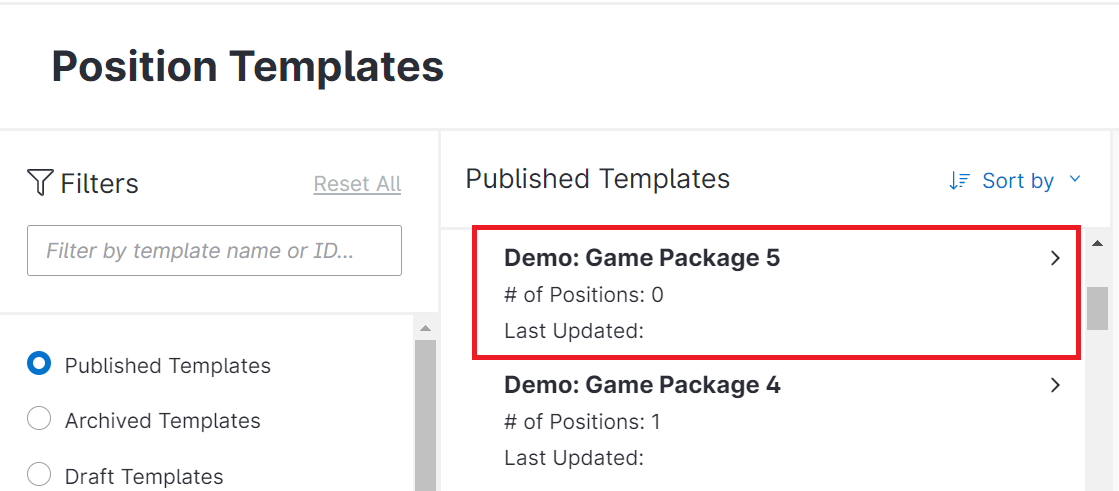Click the Published Templates heading
Image resolution: width=1119 pixels, height=491 pixels.
tap(598, 179)
